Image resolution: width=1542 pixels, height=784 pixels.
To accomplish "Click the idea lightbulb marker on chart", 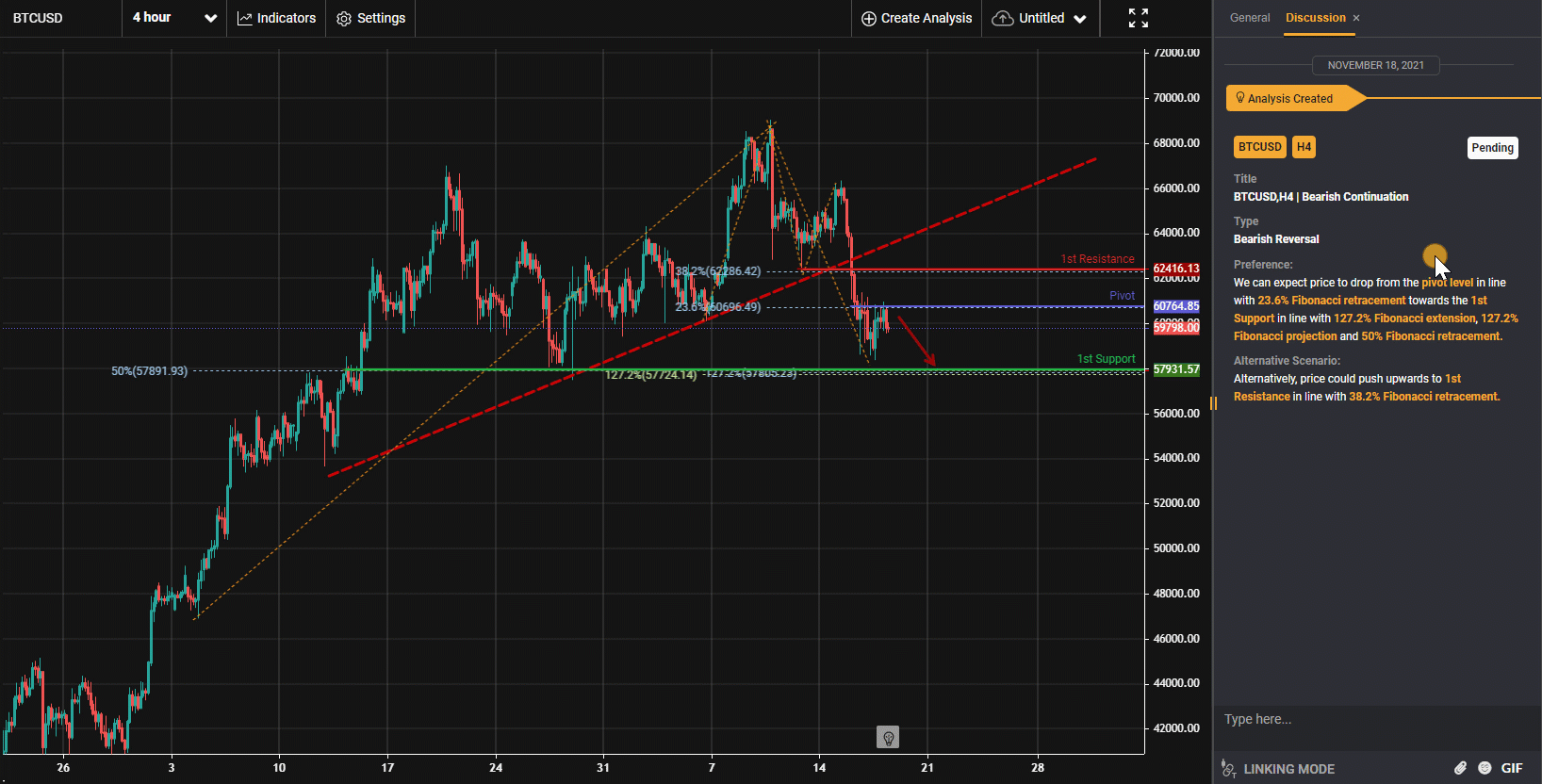I will (x=888, y=737).
